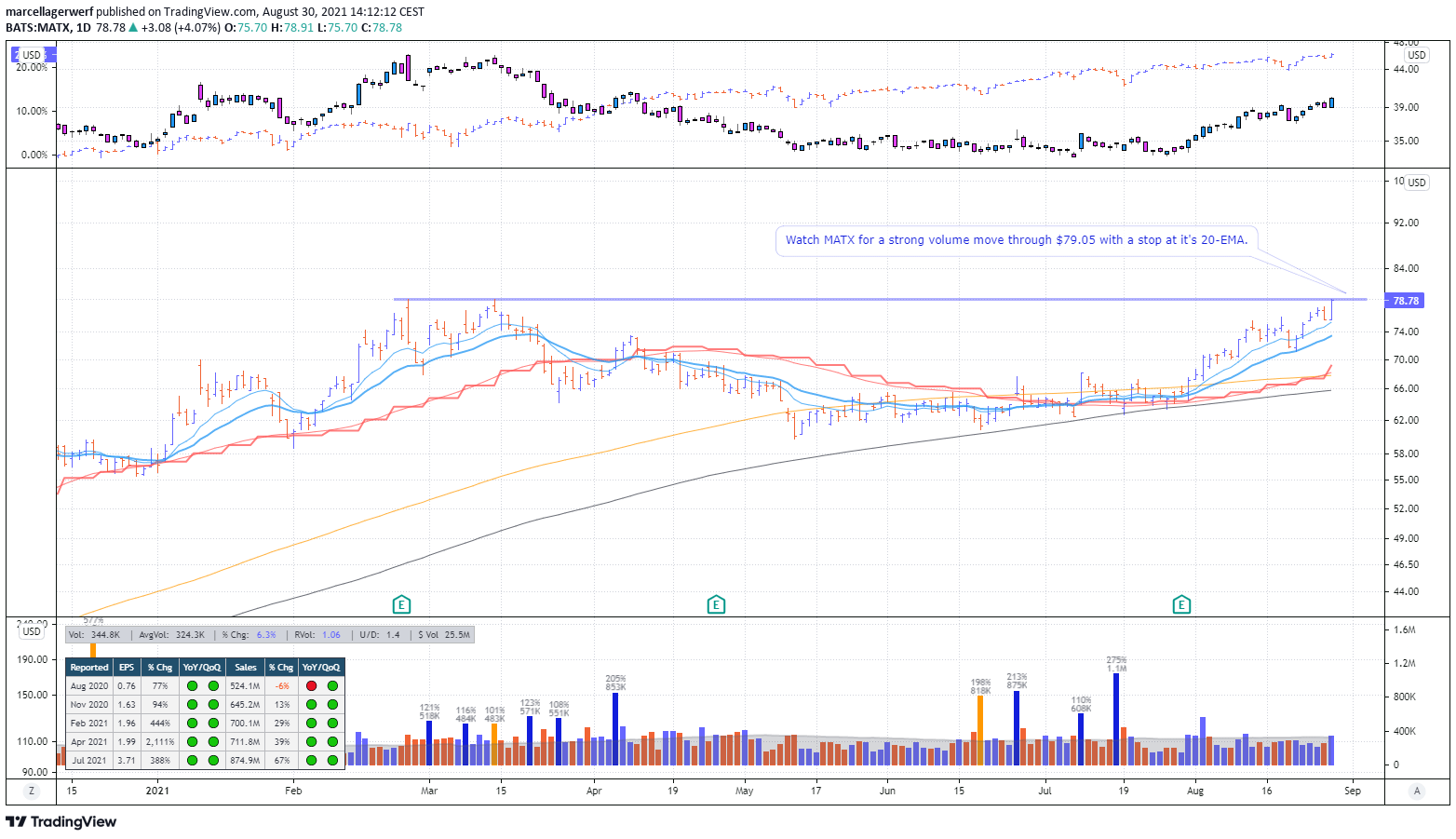The height and width of the screenshot is (839, 1456).
Task: Click the Aug label on time axis
Action: [x=1195, y=792]
